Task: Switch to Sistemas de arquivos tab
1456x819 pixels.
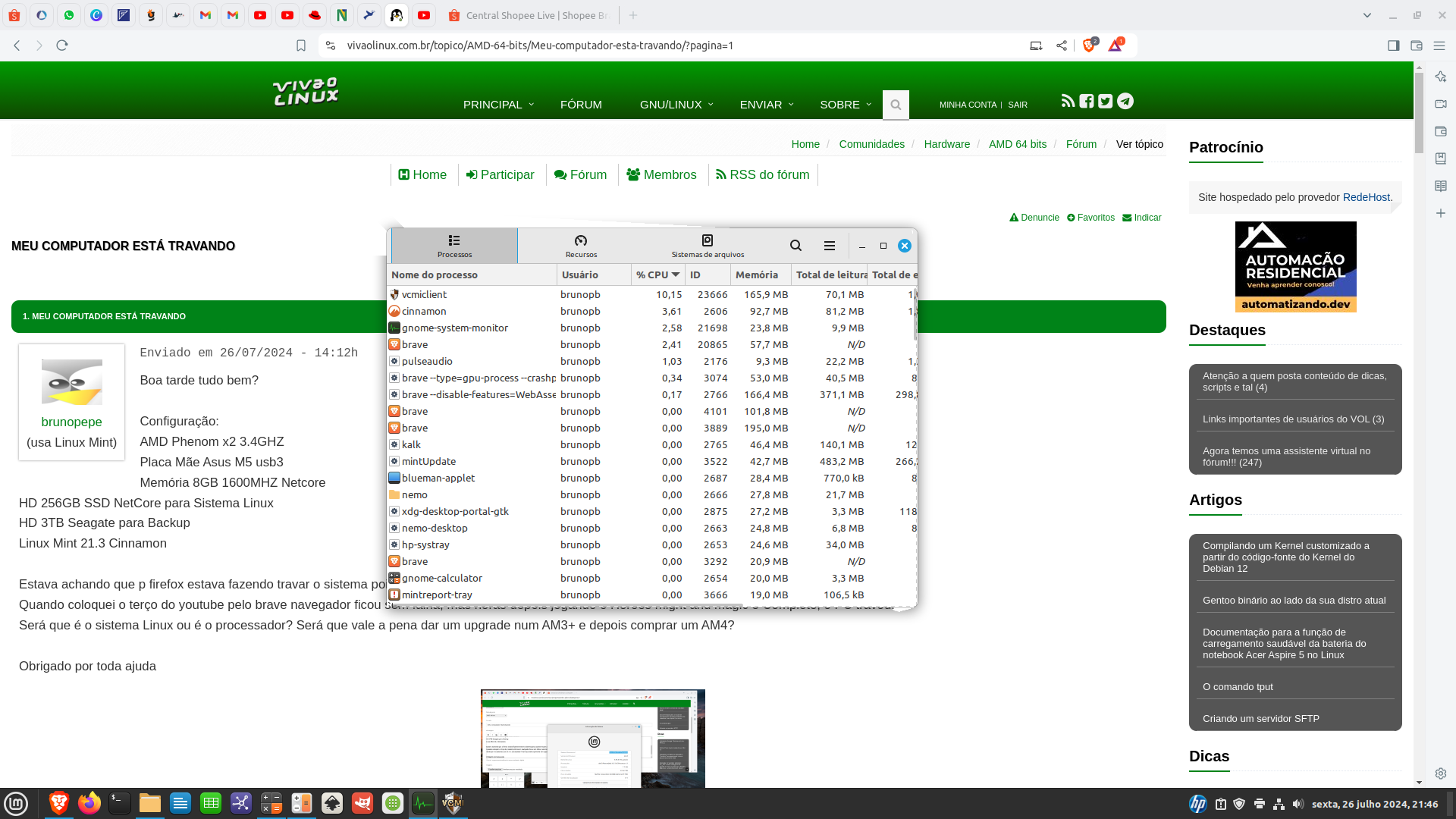Action: [708, 246]
